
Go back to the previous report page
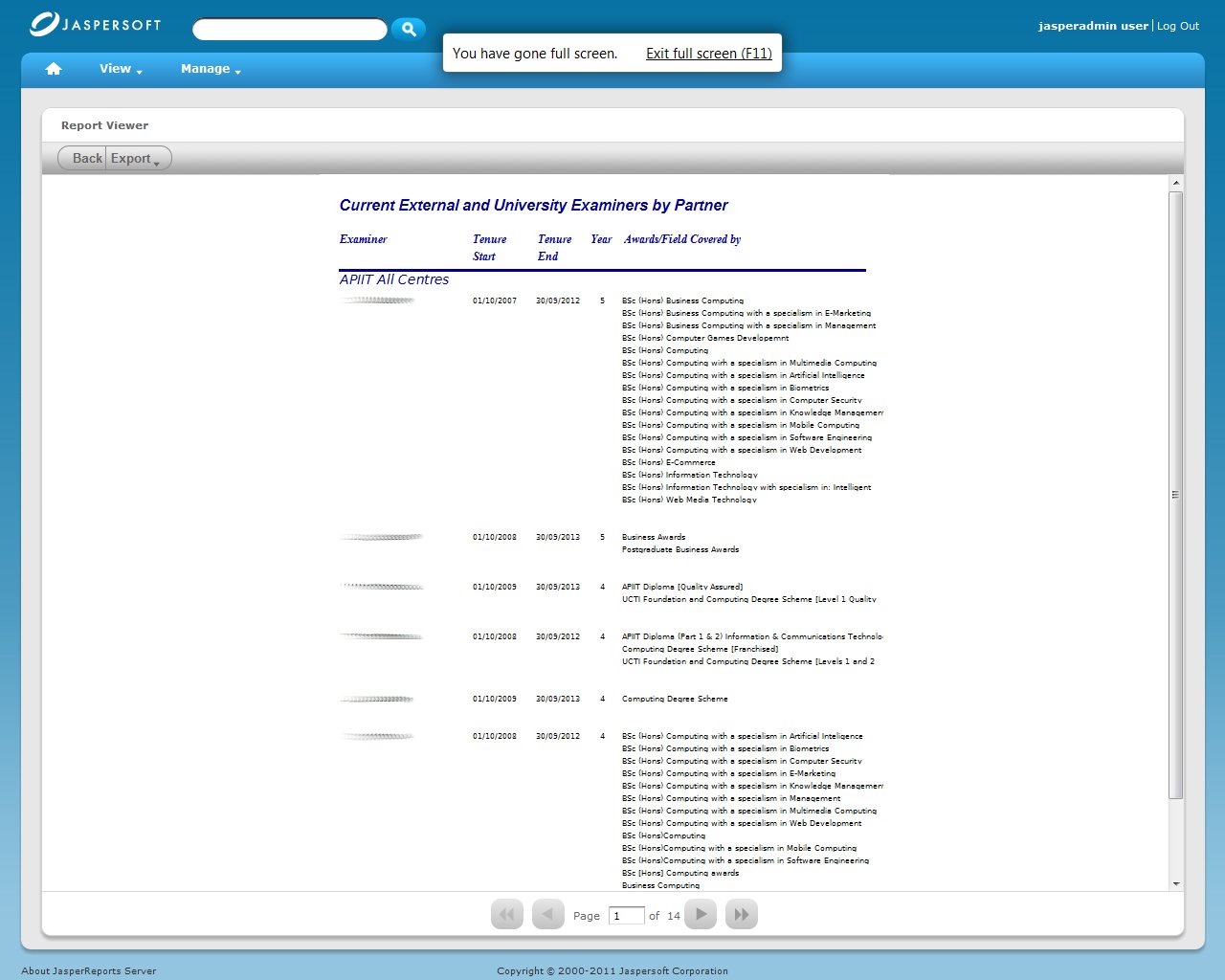(547, 914)
